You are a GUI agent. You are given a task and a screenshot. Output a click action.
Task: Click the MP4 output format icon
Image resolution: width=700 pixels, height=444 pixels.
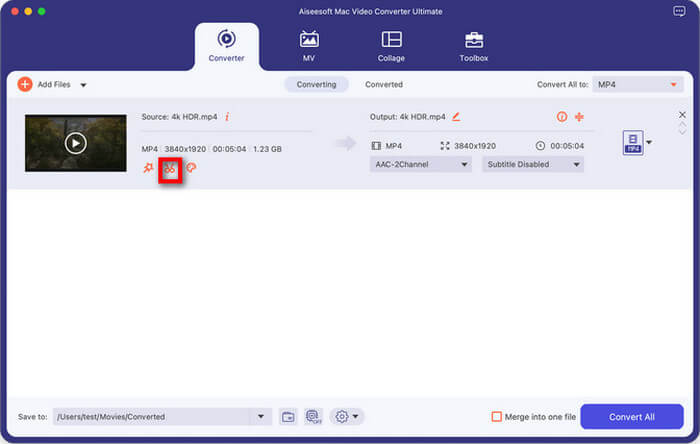click(x=633, y=142)
